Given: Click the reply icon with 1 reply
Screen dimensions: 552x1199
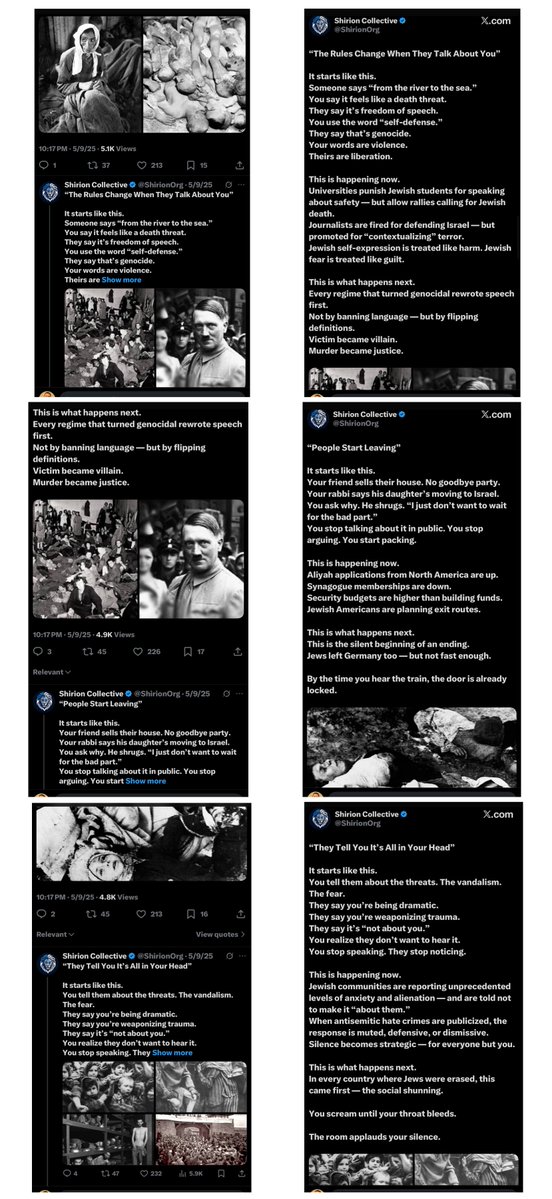Looking at the screenshot, I should (x=43, y=165).
